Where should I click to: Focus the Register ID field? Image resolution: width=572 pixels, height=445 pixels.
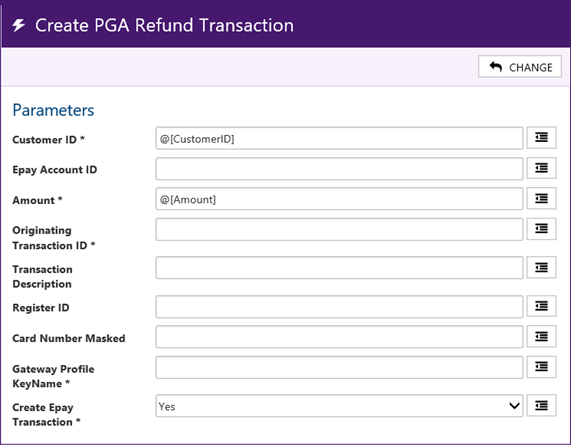point(339,307)
